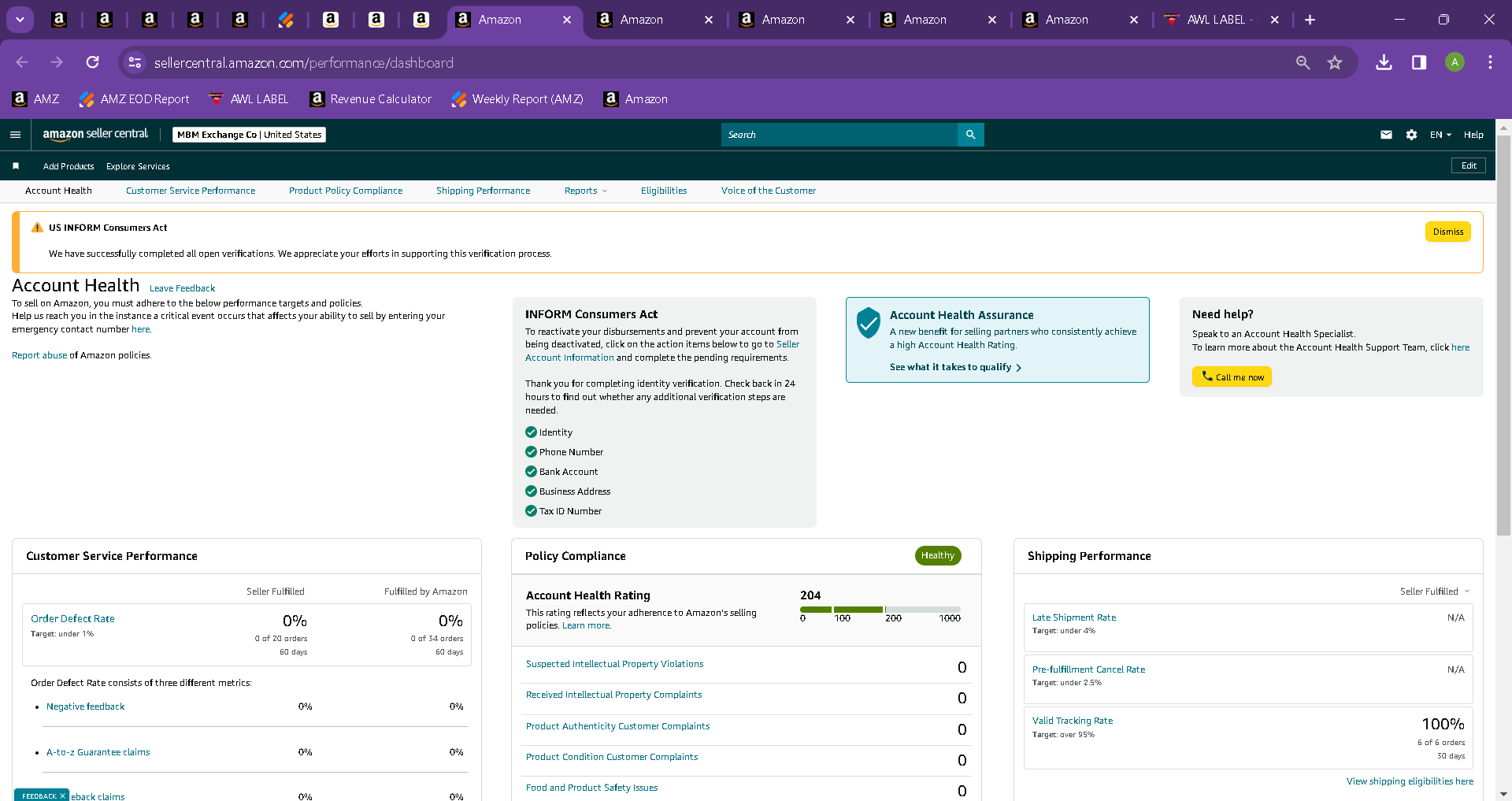Screen dimensions: 1512x801
Task: Open the EN language dropdown
Action: click(x=1440, y=135)
